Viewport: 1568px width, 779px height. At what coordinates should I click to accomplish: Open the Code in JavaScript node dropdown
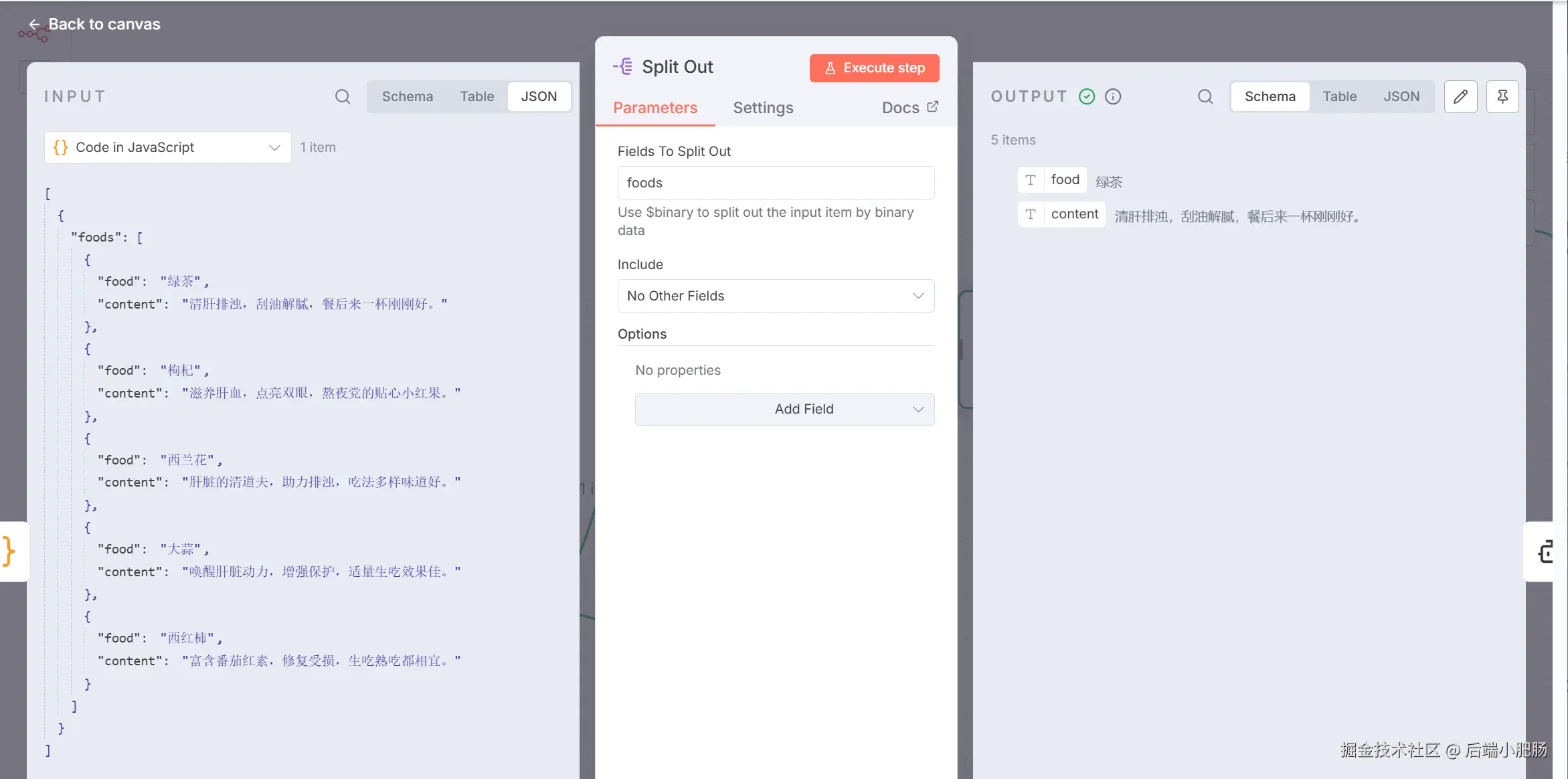[167, 147]
